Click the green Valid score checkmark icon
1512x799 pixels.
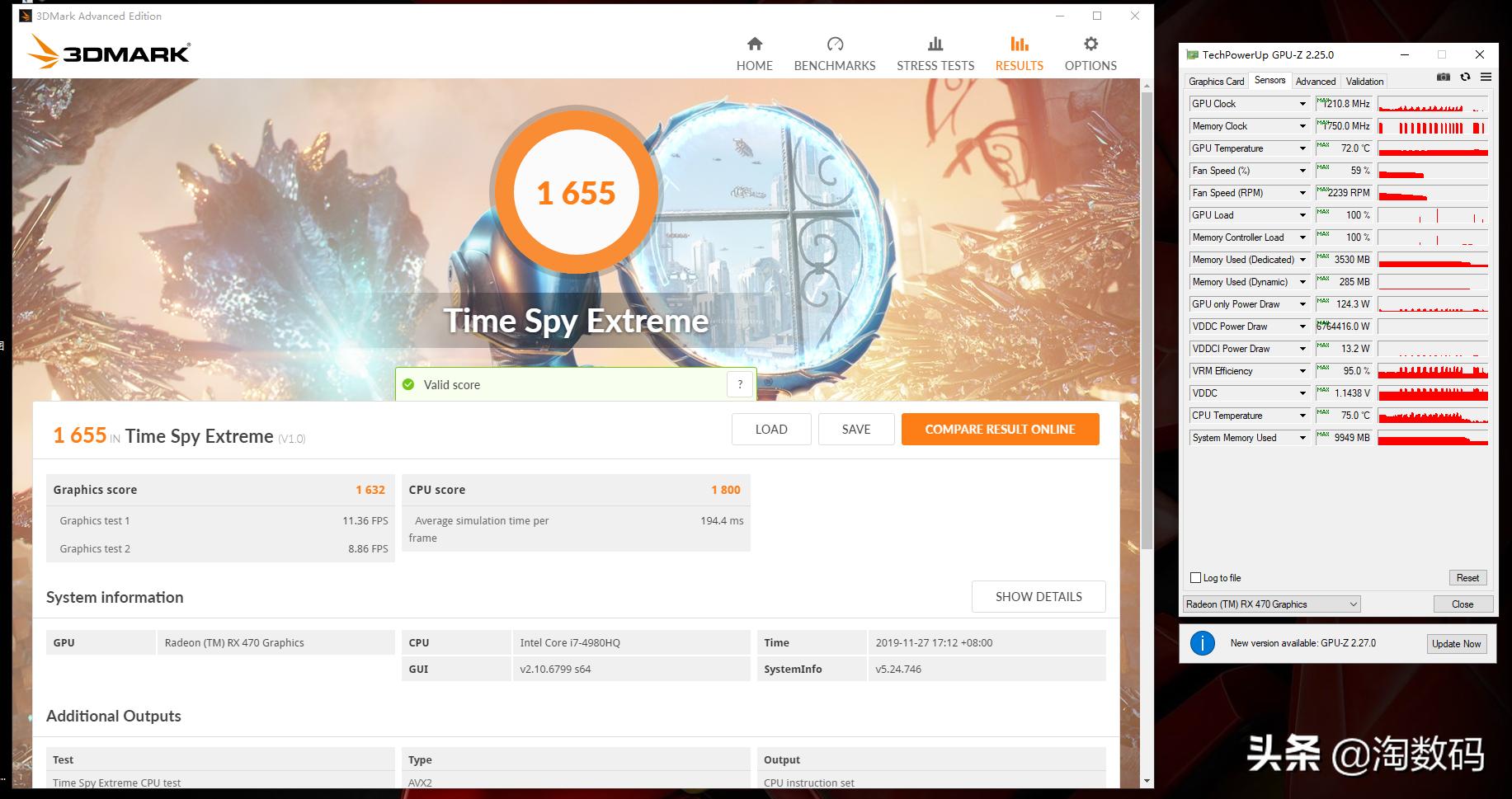[407, 384]
